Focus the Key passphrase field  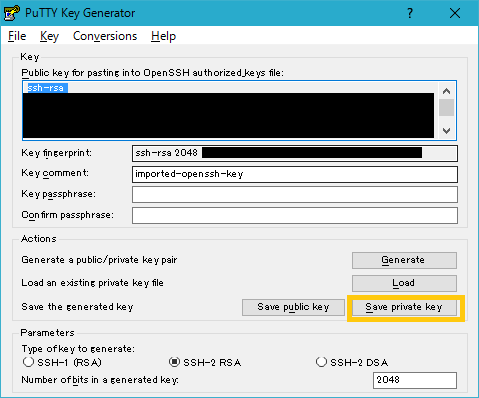295,194
